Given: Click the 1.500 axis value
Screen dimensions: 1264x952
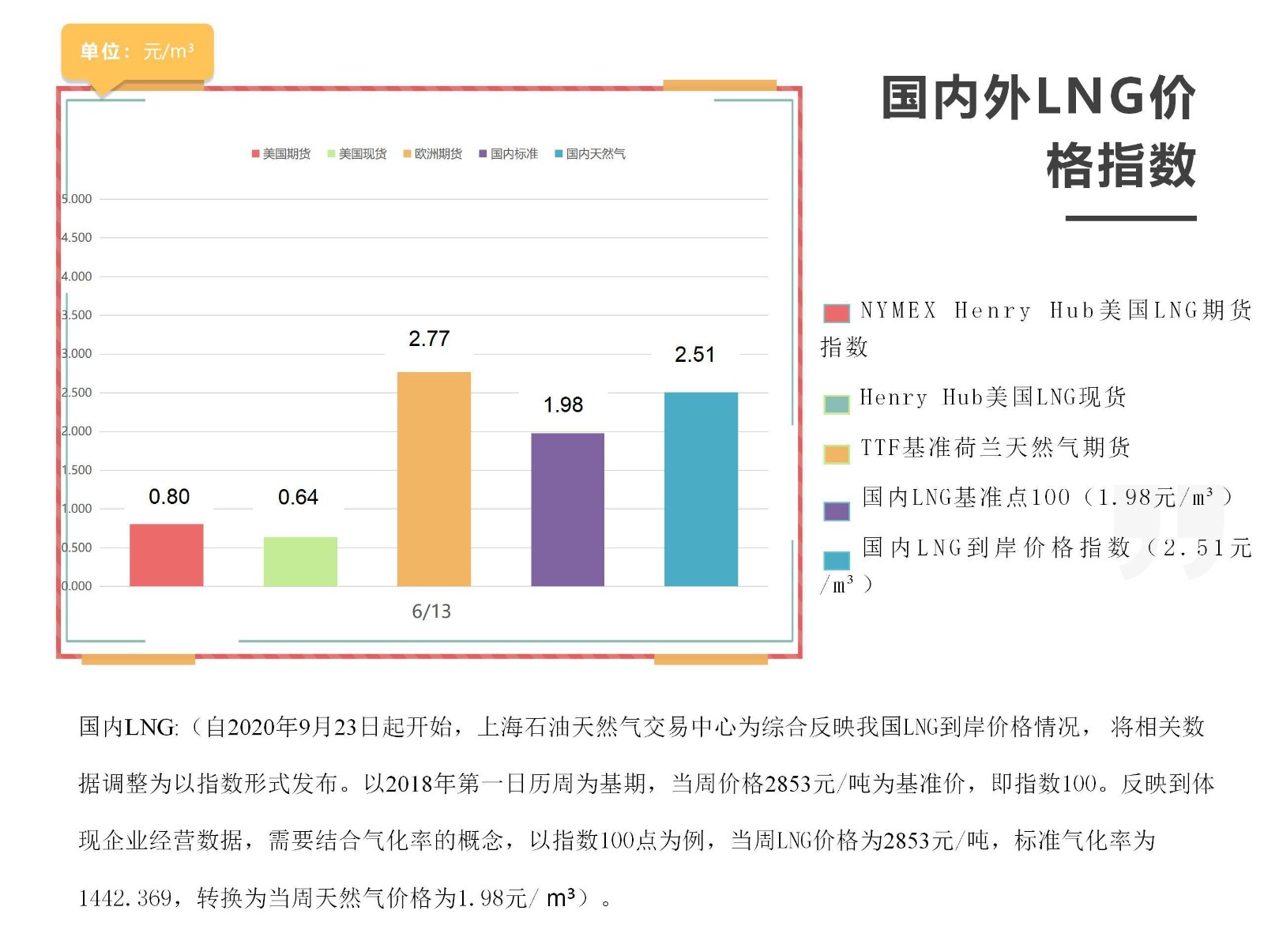Looking at the screenshot, I should [x=77, y=470].
